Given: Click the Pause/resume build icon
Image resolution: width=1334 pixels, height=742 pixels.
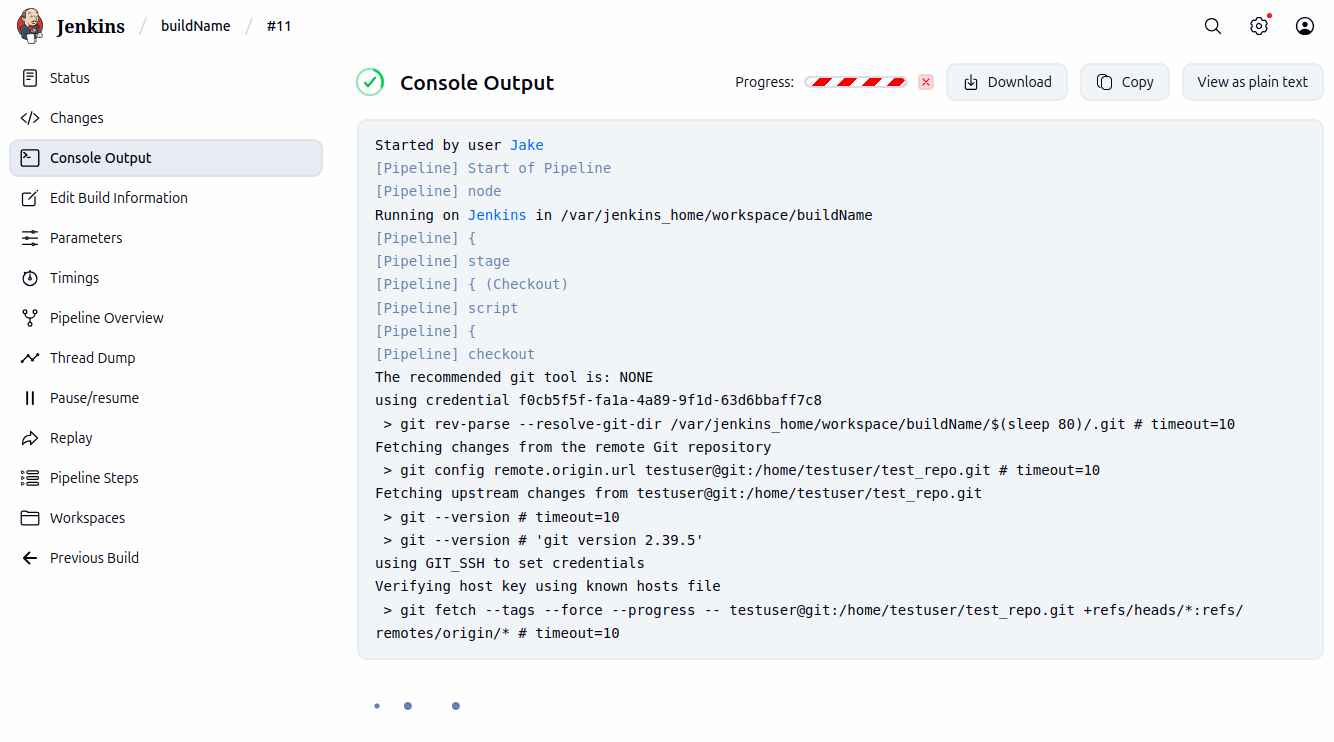Looking at the screenshot, I should (x=31, y=397).
